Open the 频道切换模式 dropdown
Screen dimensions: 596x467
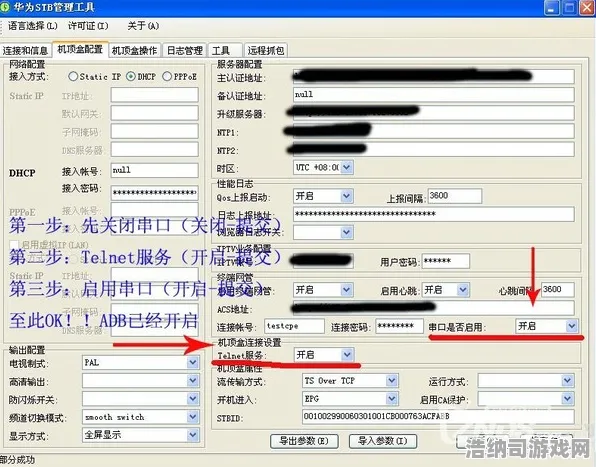click(x=193, y=417)
